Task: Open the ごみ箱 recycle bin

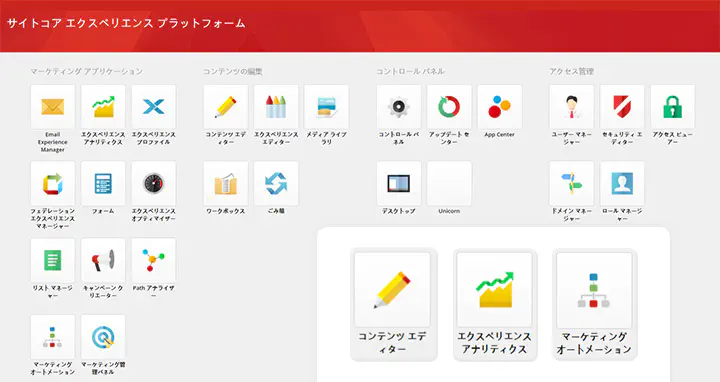Action: [x=276, y=184]
